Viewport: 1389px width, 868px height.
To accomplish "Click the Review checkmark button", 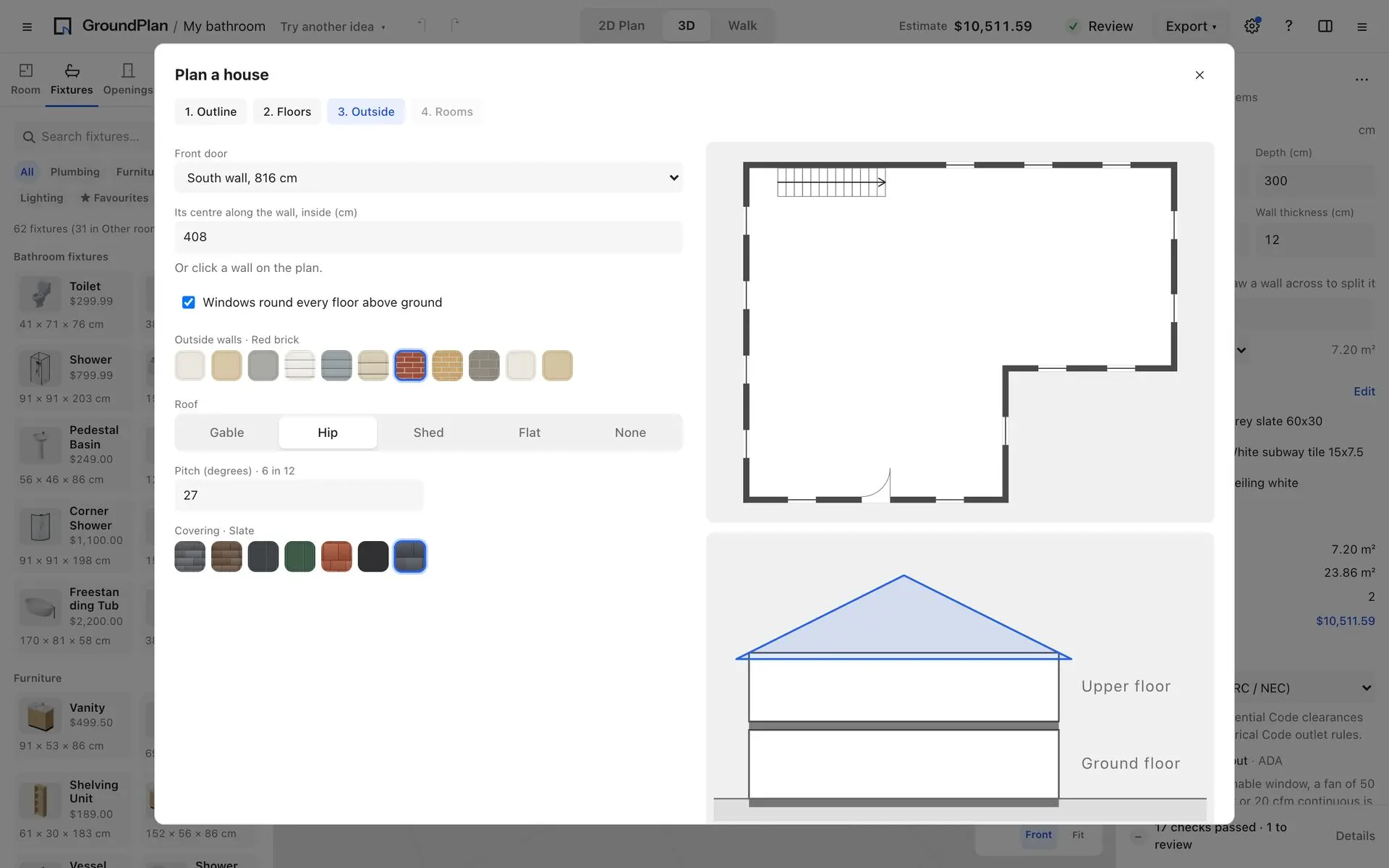I will [1100, 26].
